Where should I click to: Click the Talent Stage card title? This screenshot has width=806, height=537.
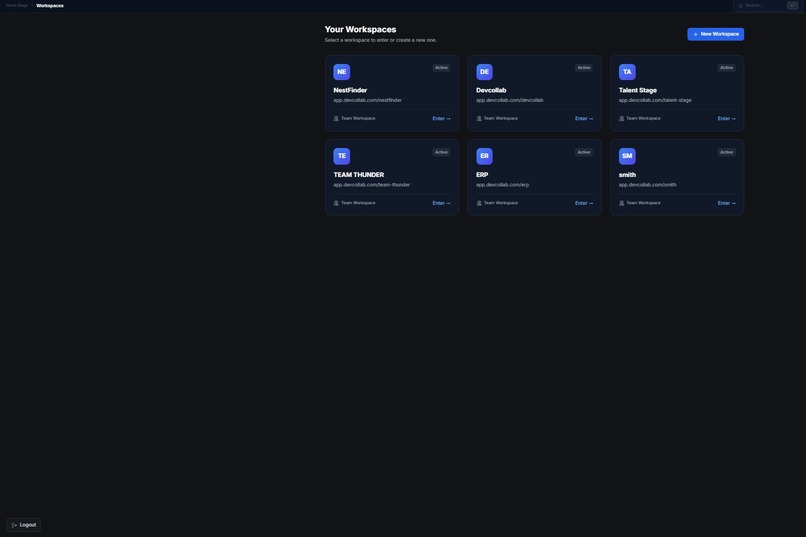click(637, 90)
